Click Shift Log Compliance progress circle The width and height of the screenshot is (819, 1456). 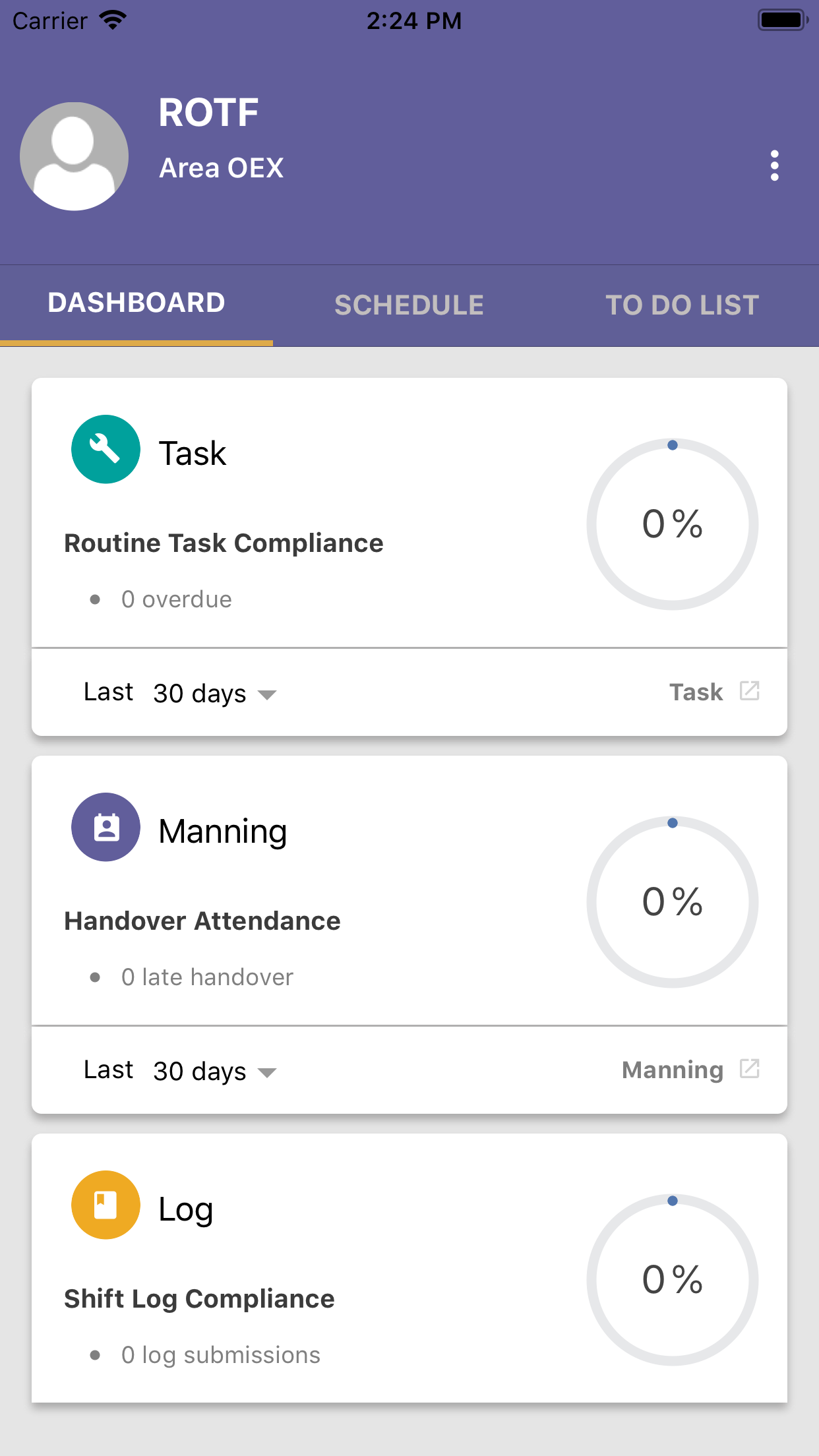[673, 1280]
